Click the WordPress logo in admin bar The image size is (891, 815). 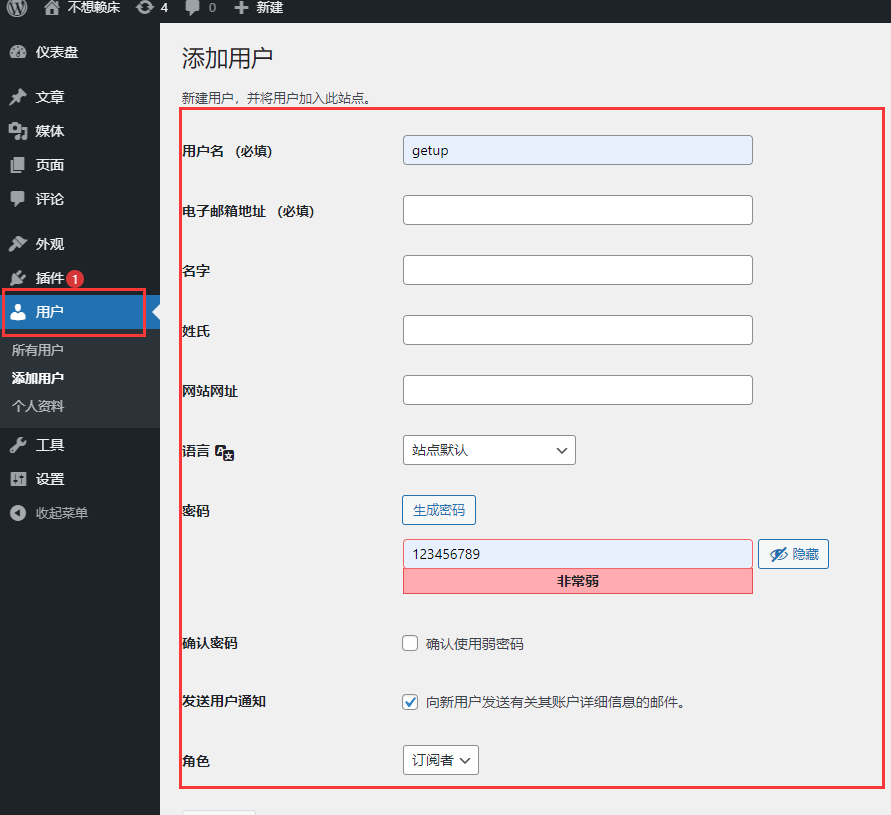[13, 9]
